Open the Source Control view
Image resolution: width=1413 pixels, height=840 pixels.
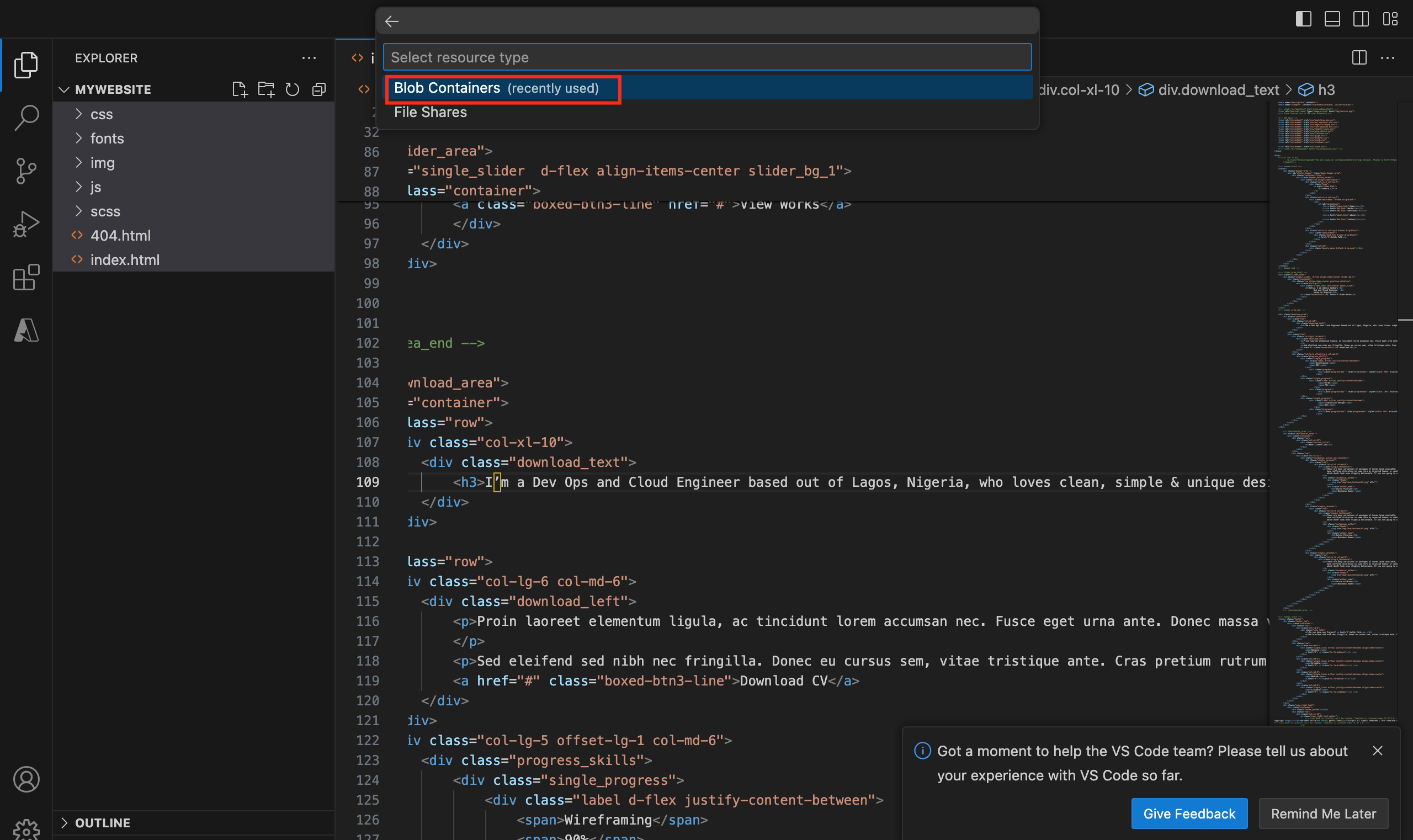pyautogui.click(x=26, y=171)
